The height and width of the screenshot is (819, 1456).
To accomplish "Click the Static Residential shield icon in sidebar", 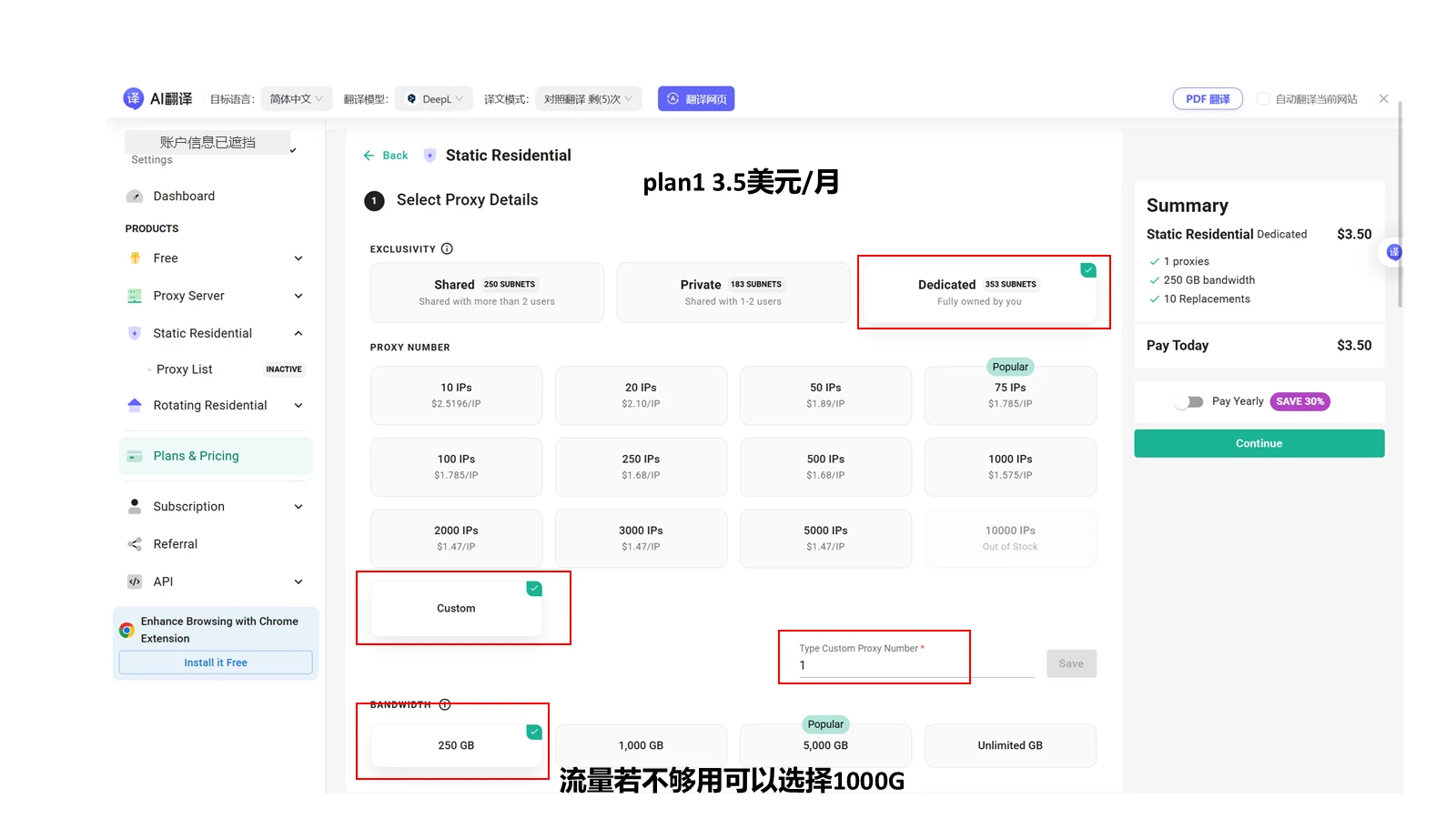I will coord(135,333).
